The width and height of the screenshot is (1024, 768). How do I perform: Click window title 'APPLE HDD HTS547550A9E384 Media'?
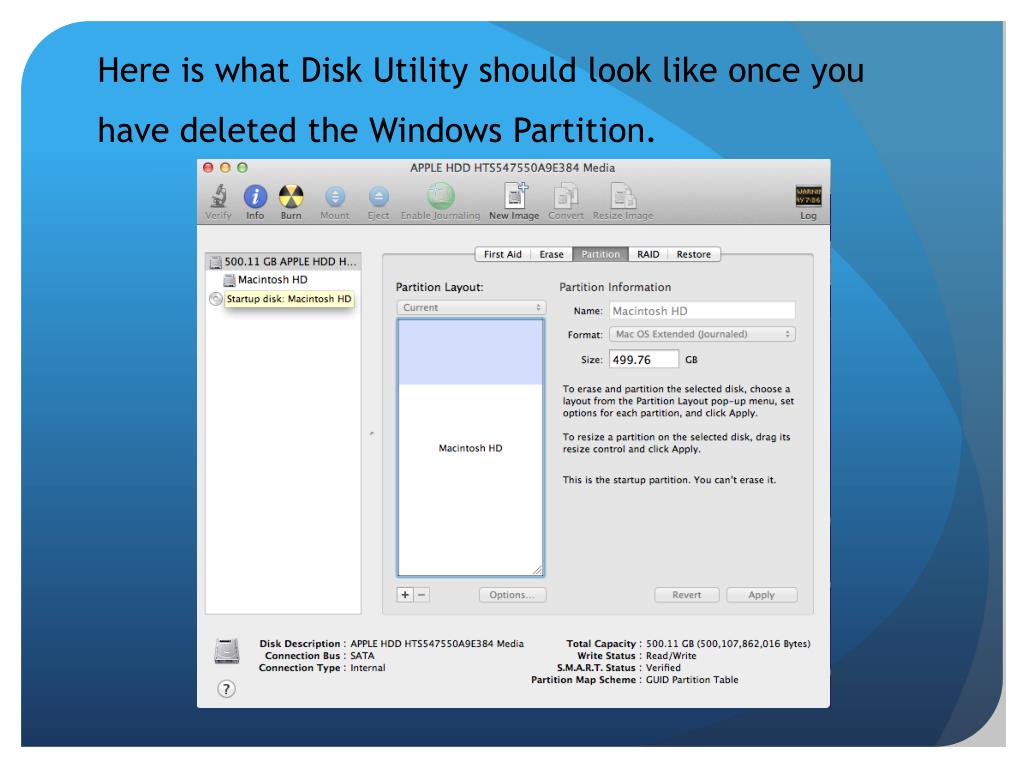pyautogui.click(x=513, y=168)
